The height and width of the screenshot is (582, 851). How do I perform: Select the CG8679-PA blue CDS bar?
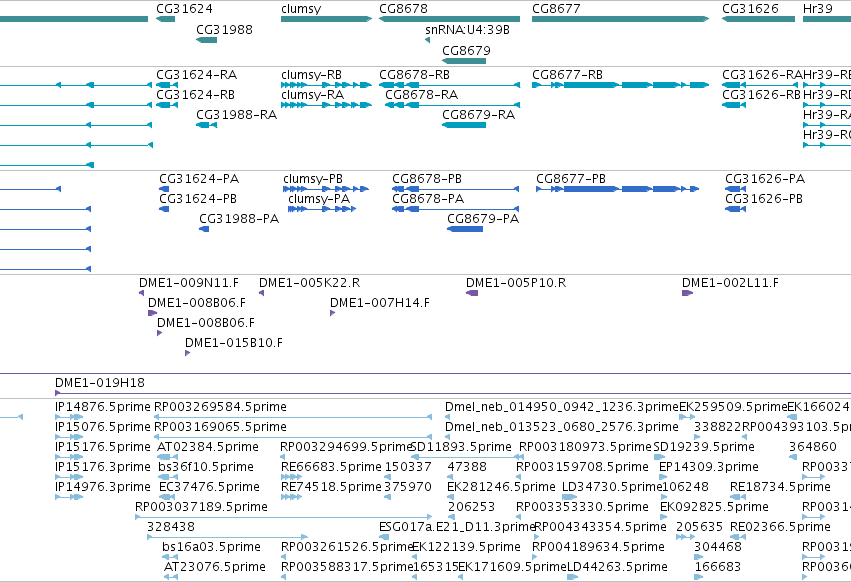pos(465,229)
